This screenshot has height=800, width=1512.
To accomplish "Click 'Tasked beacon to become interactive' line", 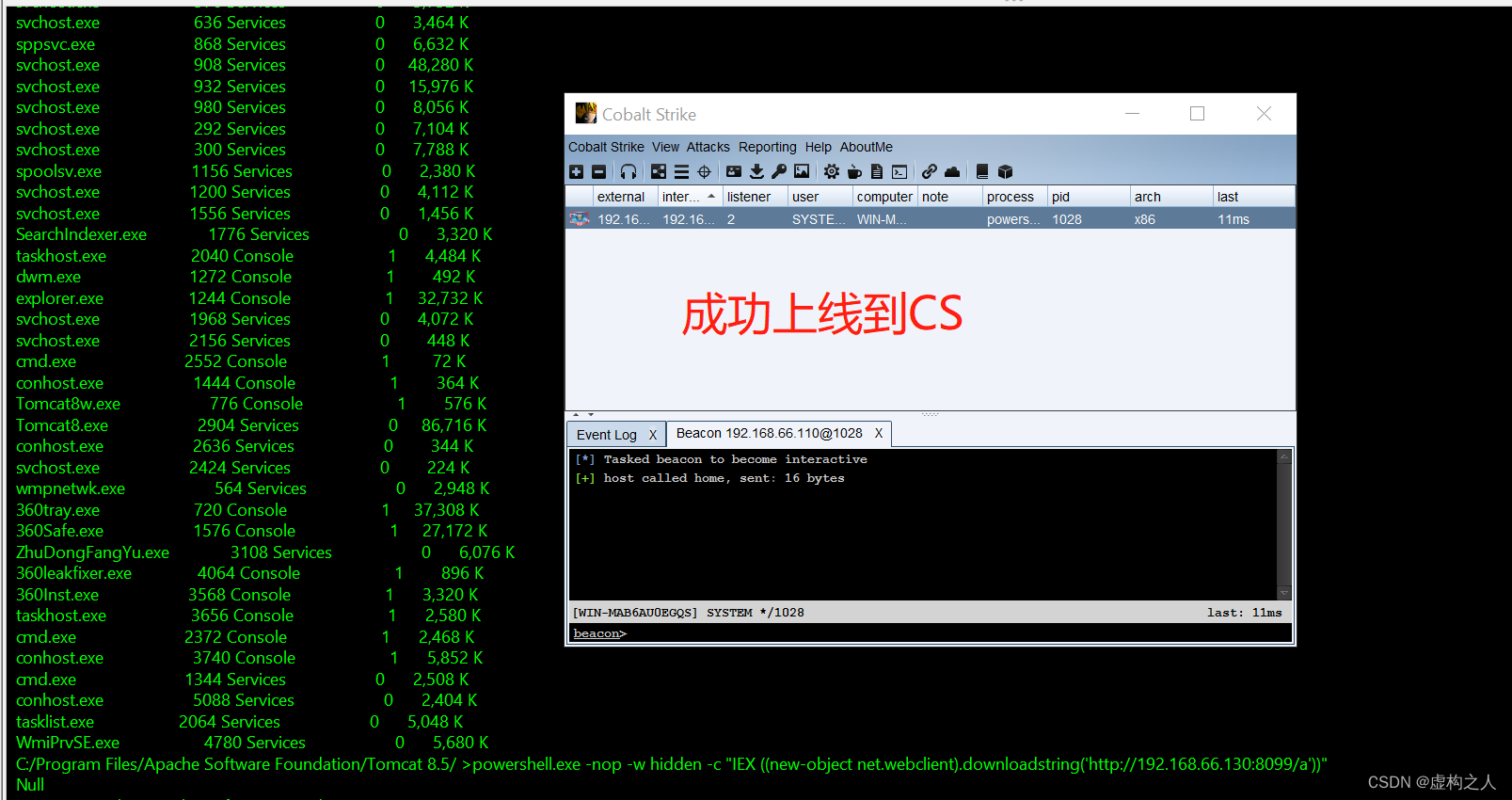I will tap(722, 459).
